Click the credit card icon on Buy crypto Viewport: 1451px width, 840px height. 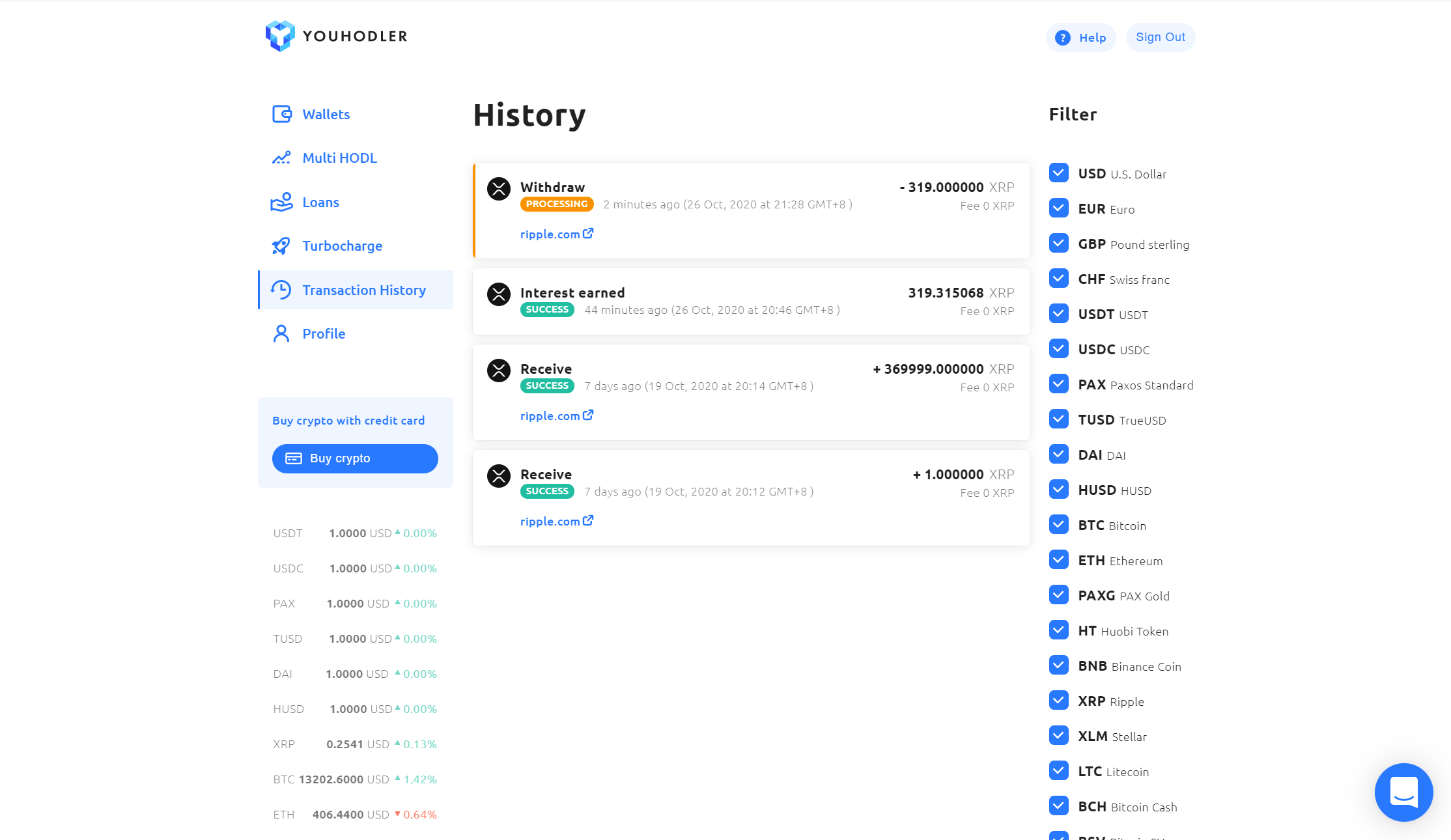[x=294, y=458]
